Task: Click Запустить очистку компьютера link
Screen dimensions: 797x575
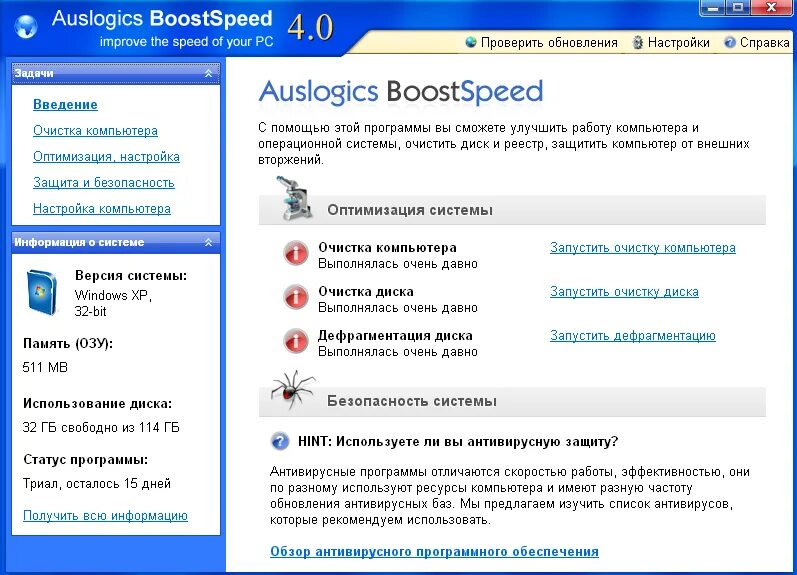Action: [642, 248]
